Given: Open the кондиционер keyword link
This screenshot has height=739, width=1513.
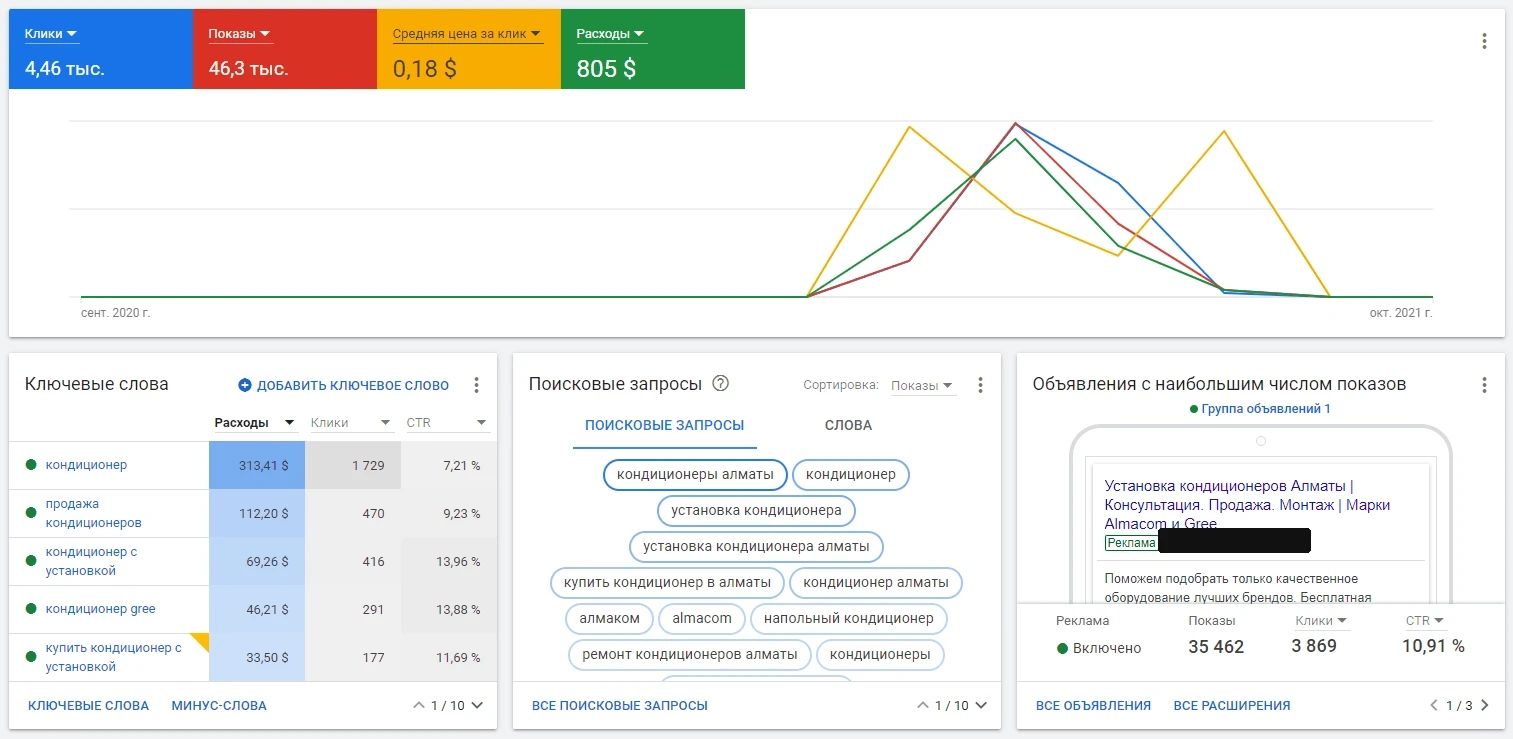Looking at the screenshot, I should [86, 465].
